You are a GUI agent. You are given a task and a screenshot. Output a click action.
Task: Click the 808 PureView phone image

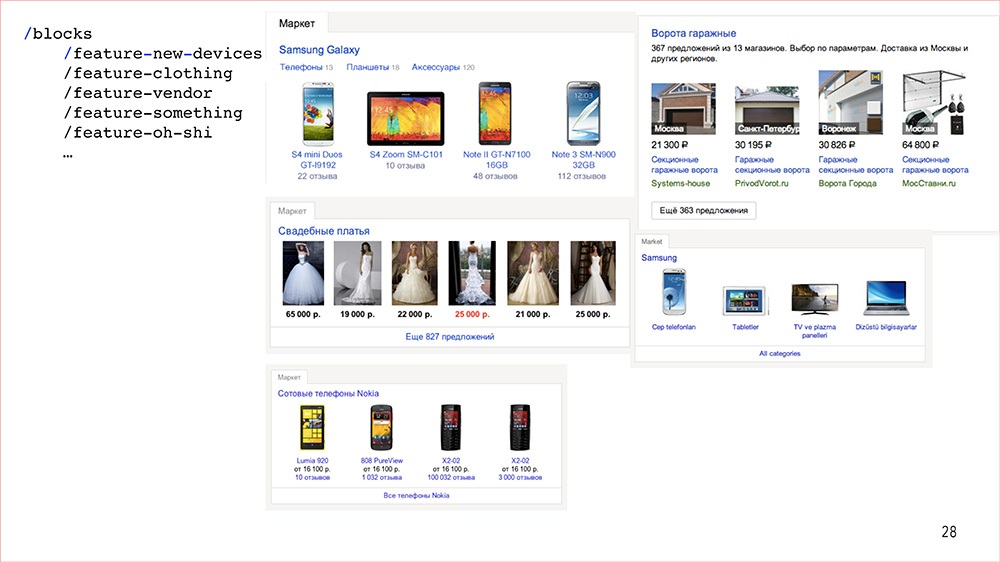(x=381, y=427)
